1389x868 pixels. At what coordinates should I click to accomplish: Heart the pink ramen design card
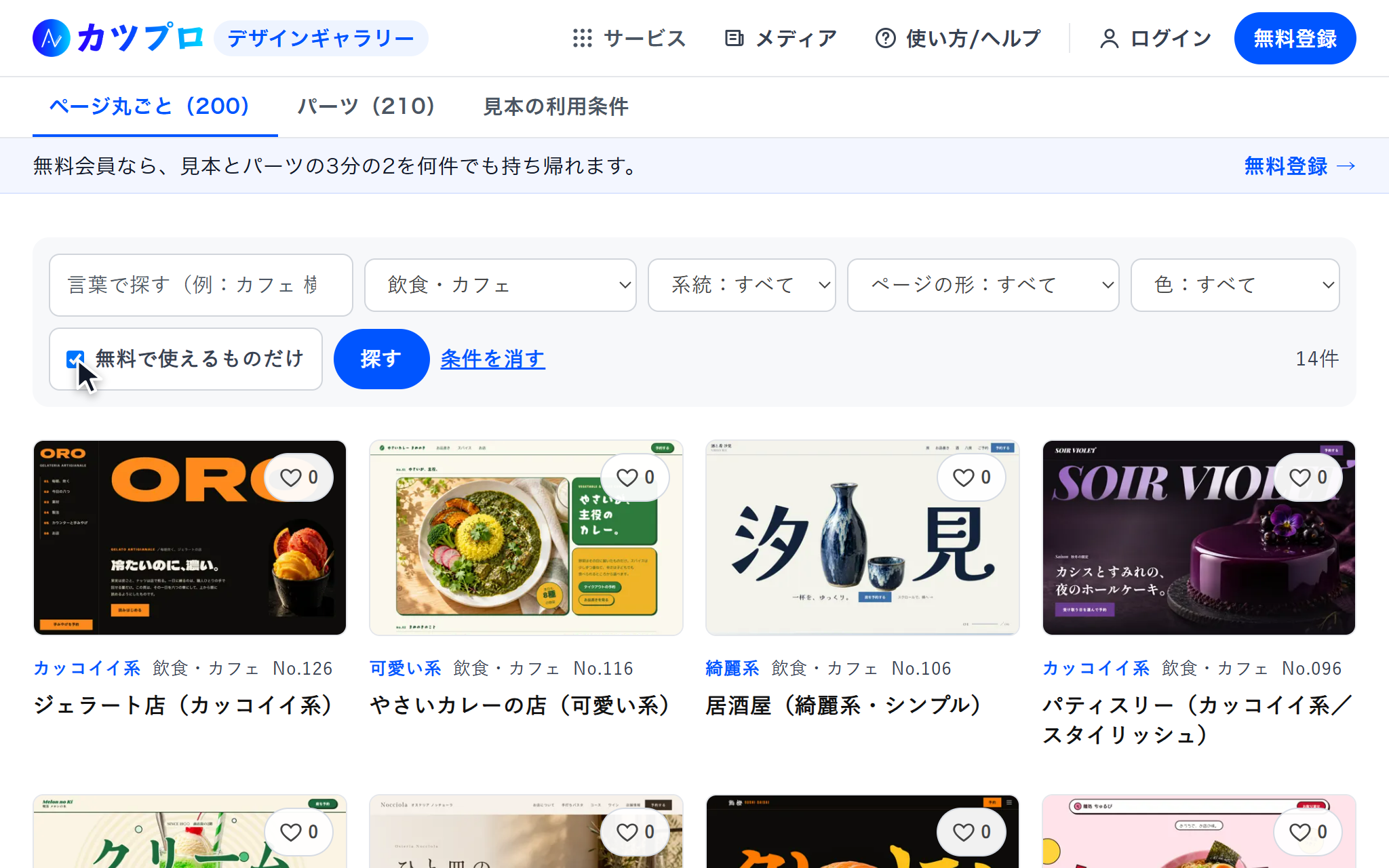coord(1308,832)
